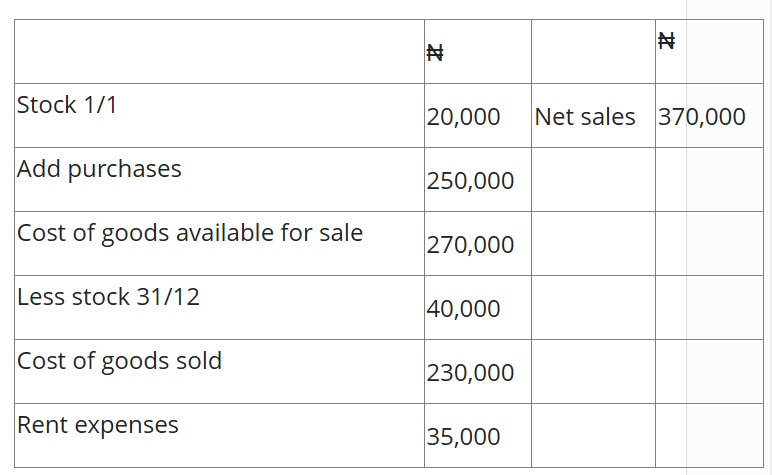This screenshot has width=772, height=475.
Task: Click the Rent expenses row label
Action: pos(98,425)
